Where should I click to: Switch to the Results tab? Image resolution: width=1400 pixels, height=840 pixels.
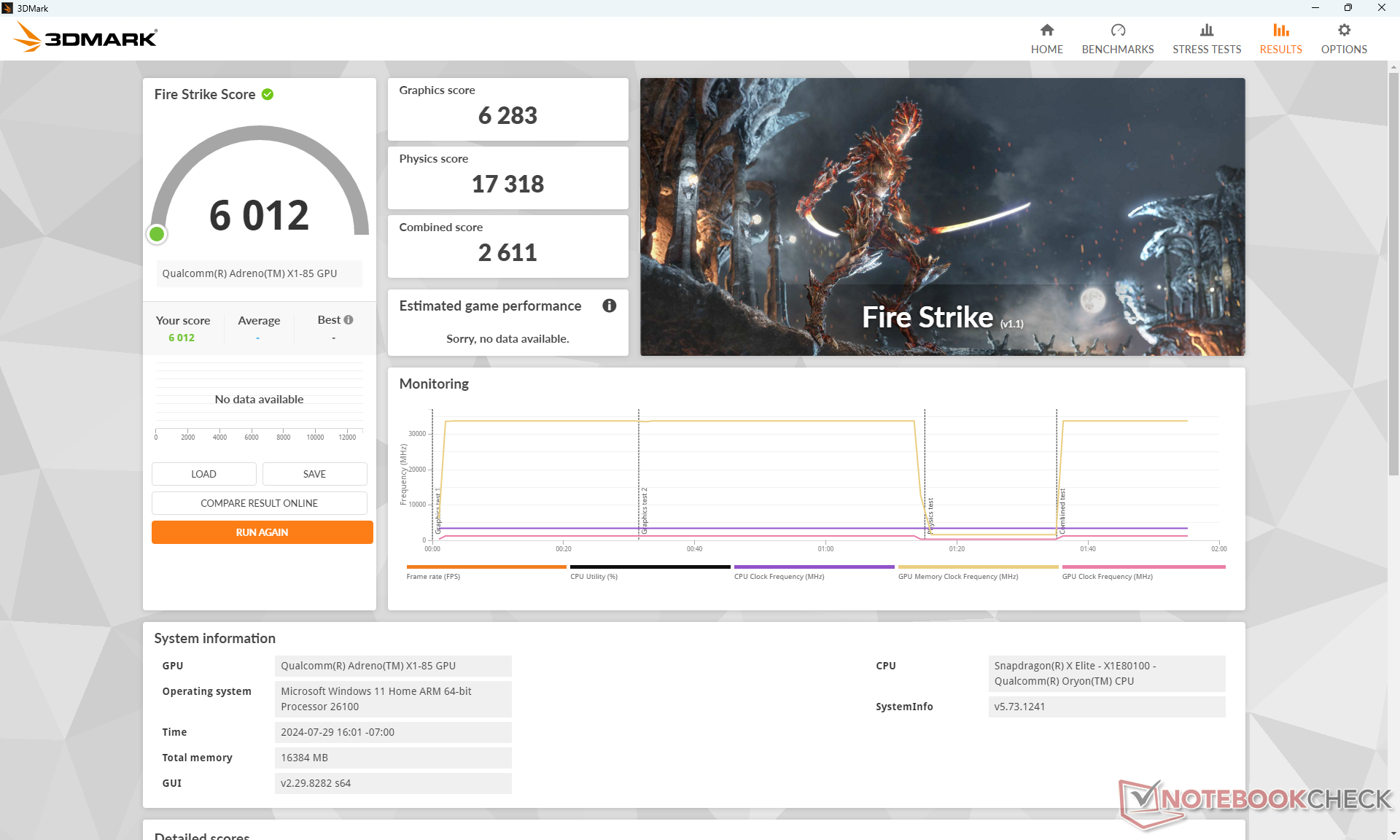coord(1280,39)
